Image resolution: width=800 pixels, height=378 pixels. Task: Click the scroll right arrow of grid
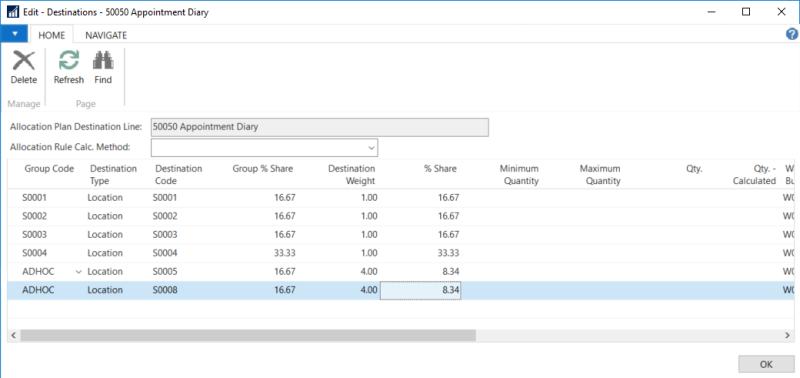coord(788,335)
